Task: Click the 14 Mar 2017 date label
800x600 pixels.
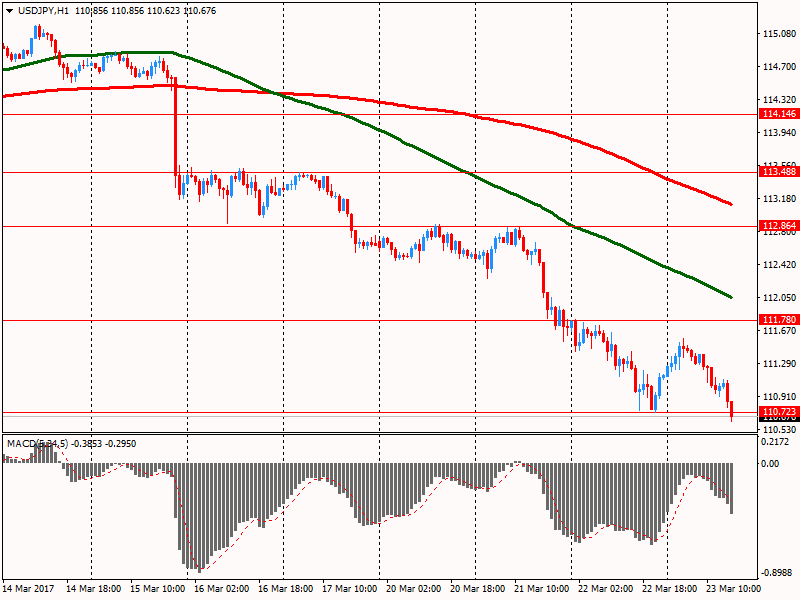Action: tap(28, 589)
